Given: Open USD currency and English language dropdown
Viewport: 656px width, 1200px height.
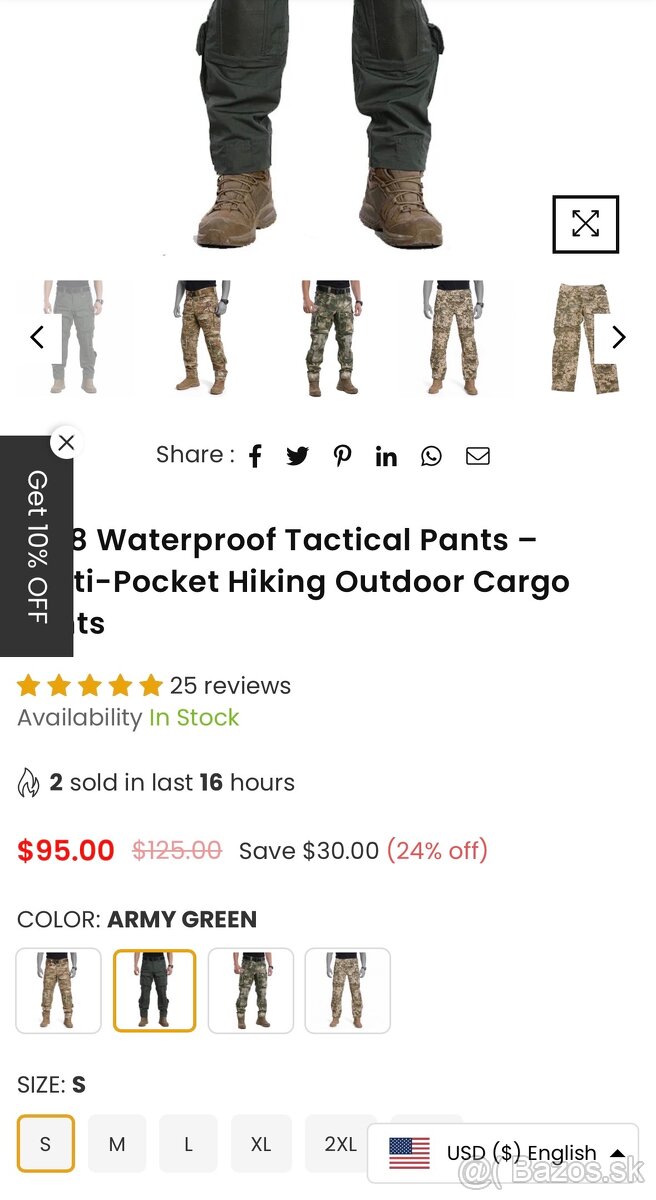Looking at the screenshot, I should coord(503,1153).
